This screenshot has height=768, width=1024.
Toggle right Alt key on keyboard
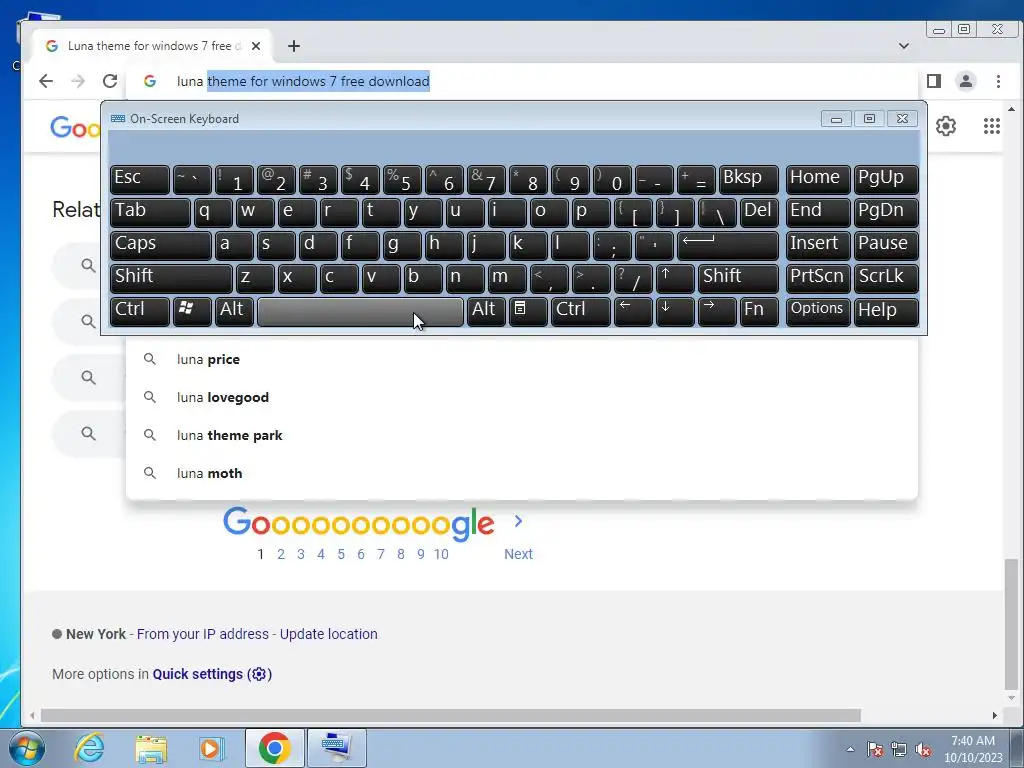click(487, 311)
